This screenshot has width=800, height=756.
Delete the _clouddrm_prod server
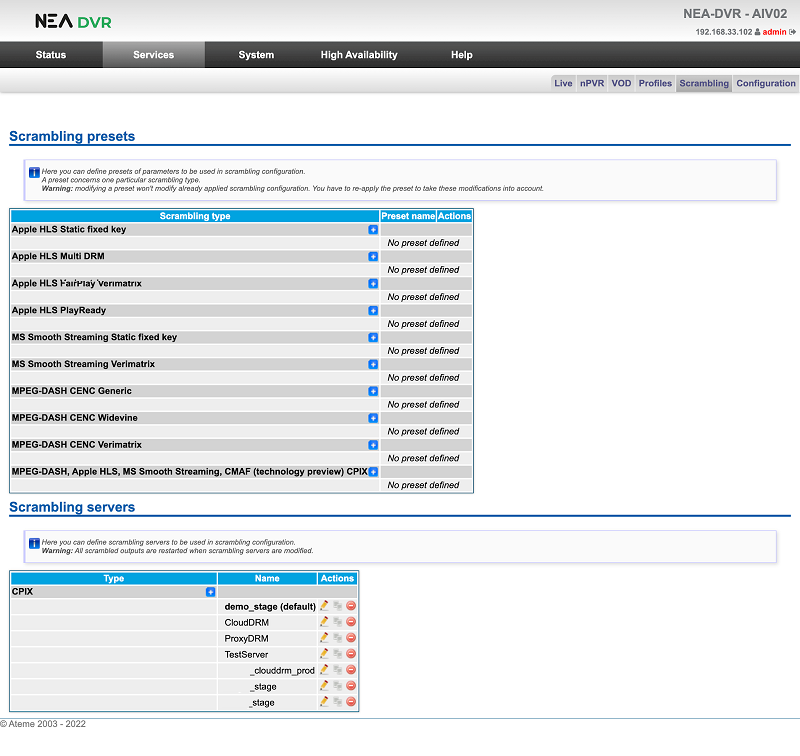(351, 670)
